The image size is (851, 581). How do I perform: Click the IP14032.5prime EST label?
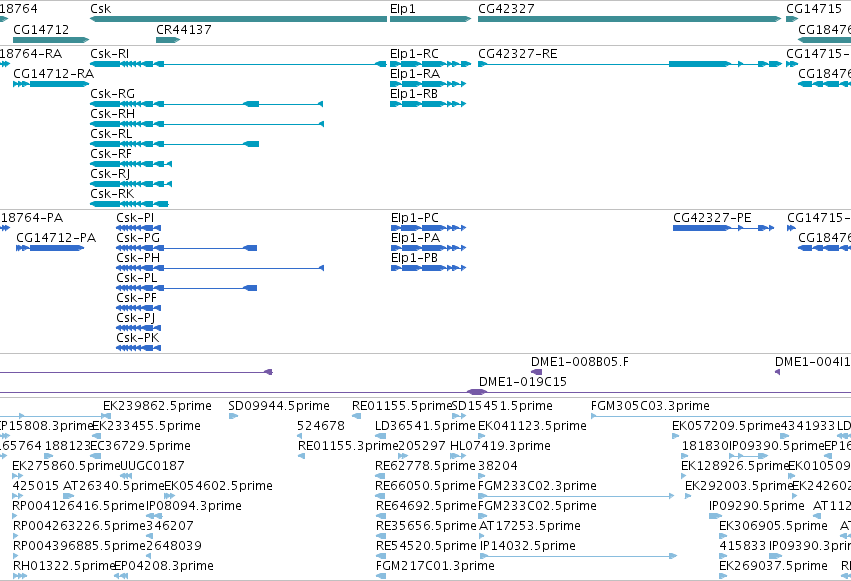[x=528, y=546]
